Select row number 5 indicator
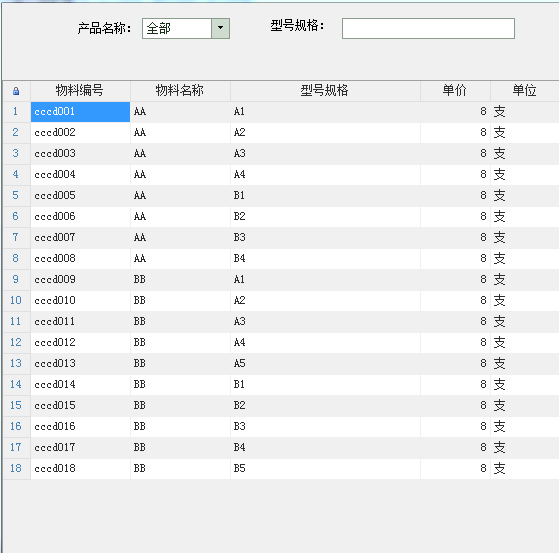 pyautogui.click(x=16, y=196)
